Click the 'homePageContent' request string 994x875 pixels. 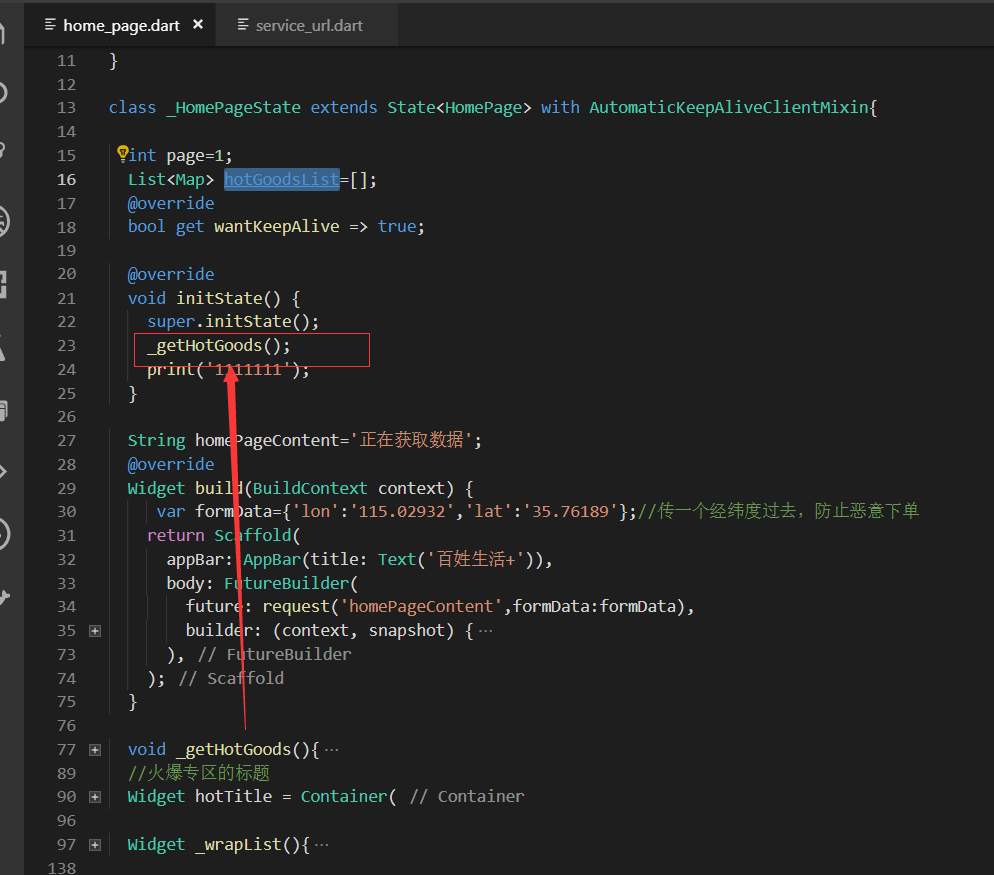pyautogui.click(x=421, y=607)
